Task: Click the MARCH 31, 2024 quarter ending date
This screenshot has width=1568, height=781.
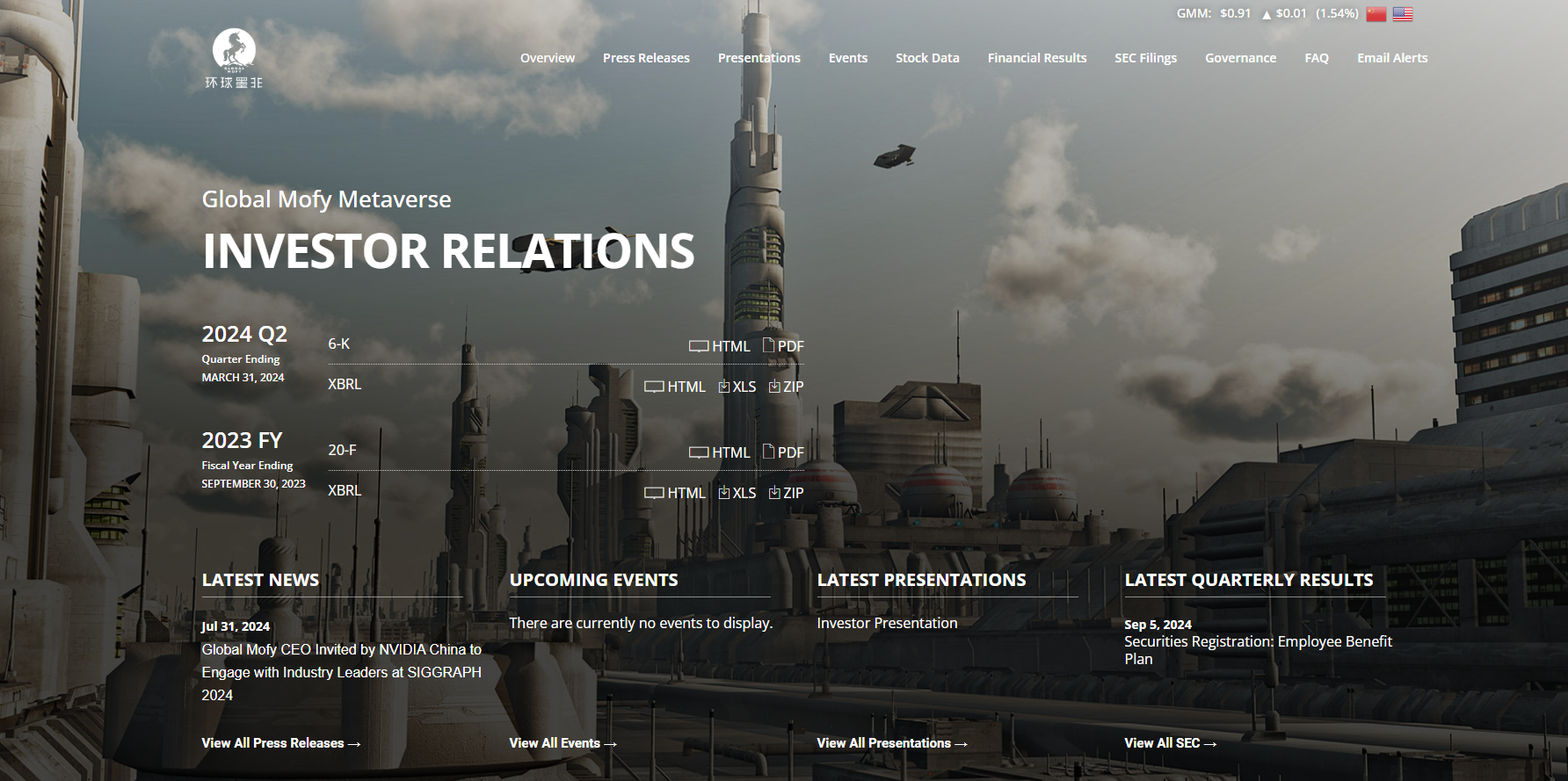Action: (x=243, y=378)
